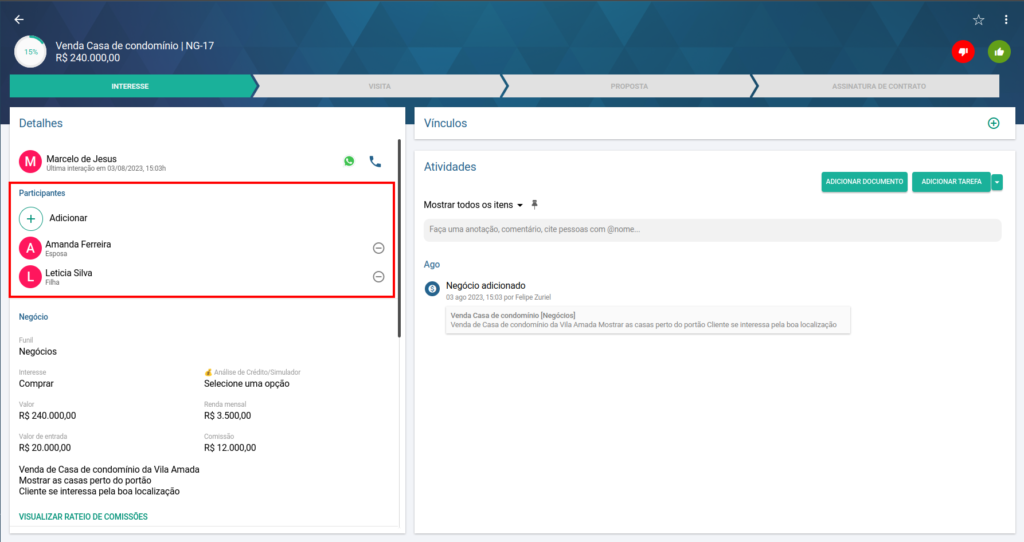Click the Renda mensal R$ 3.500,00 value
Image resolution: width=1024 pixels, height=542 pixels.
coord(227,416)
